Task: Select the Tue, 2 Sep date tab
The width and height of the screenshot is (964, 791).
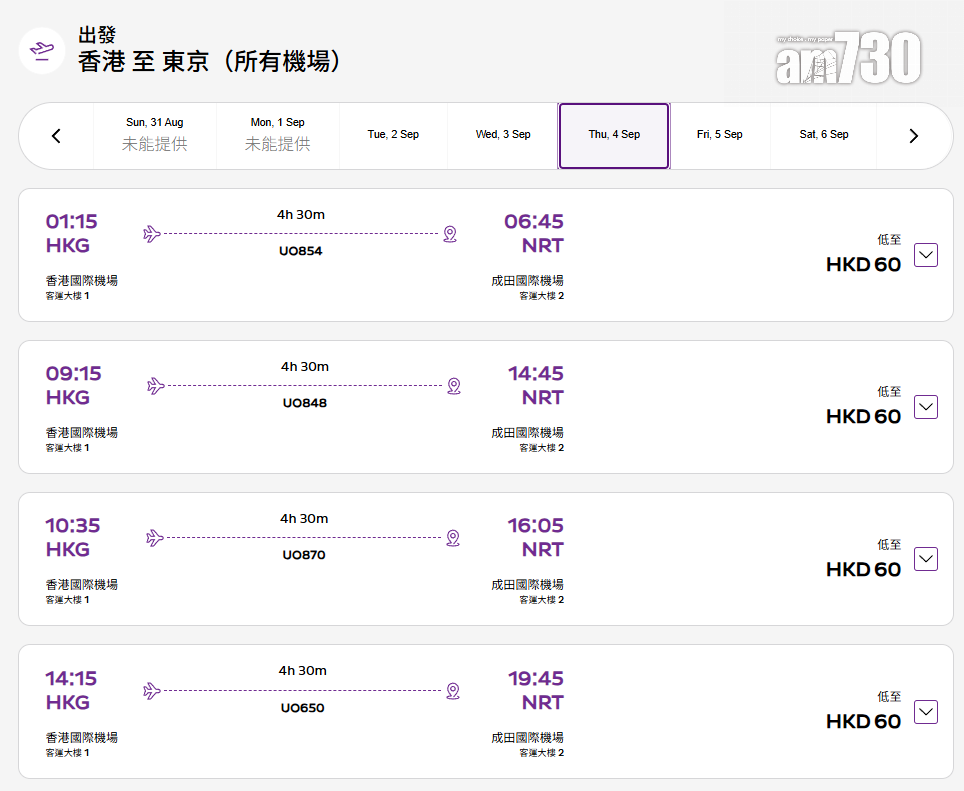Action: [x=393, y=135]
